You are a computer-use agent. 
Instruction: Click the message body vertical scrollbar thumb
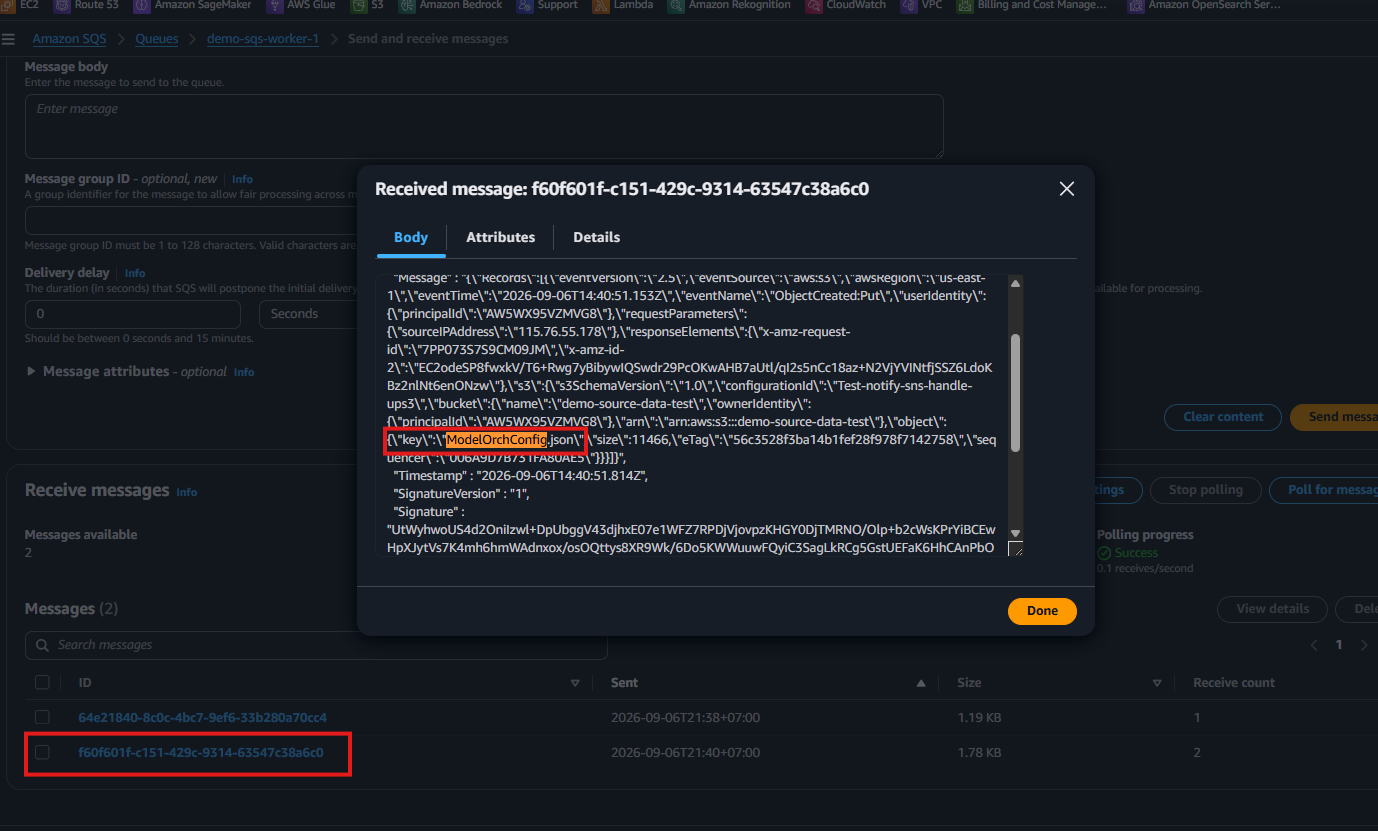pos(1015,393)
